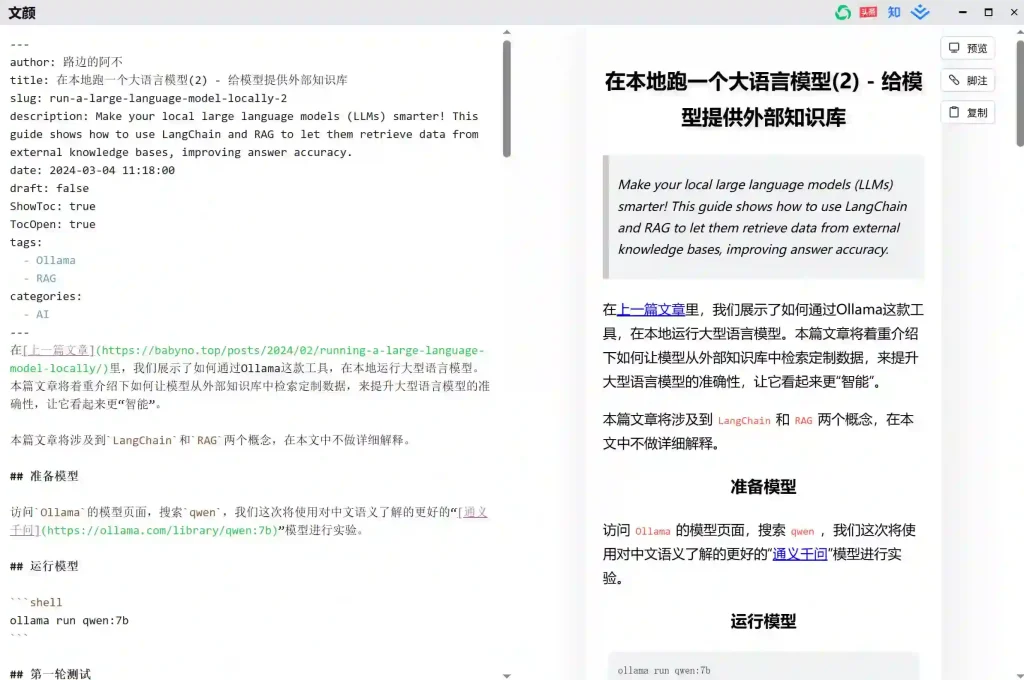Click the red Ollama inline code in preview
This screenshot has height=680, width=1024.
tap(652, 531)
